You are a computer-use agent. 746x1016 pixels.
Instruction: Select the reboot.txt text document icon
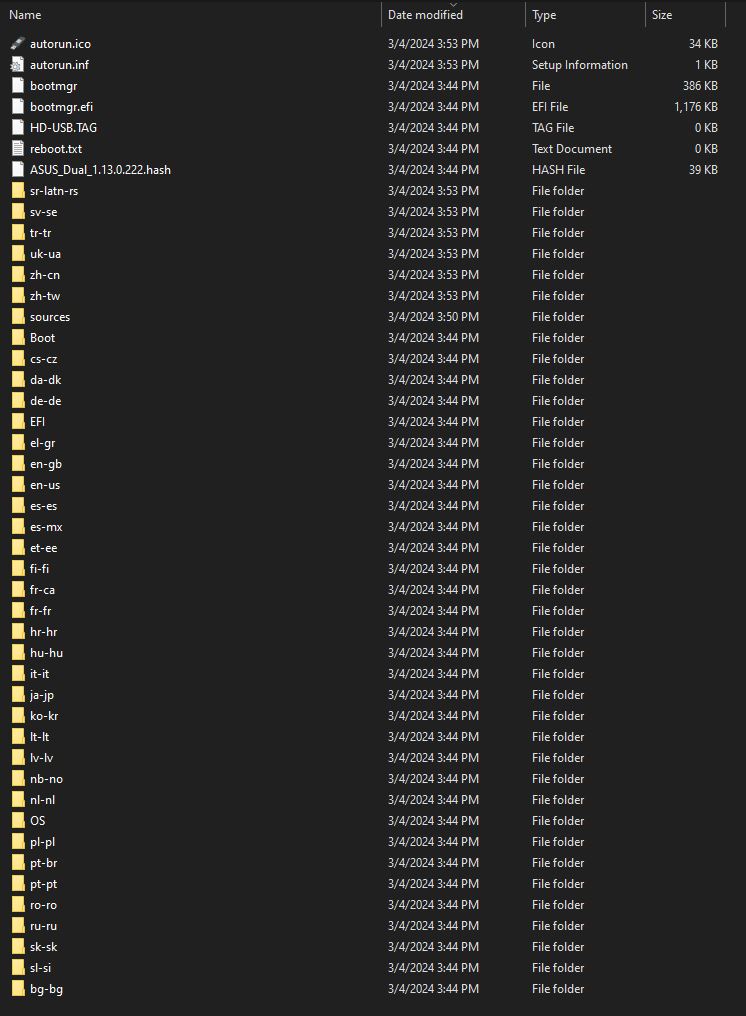18,149
